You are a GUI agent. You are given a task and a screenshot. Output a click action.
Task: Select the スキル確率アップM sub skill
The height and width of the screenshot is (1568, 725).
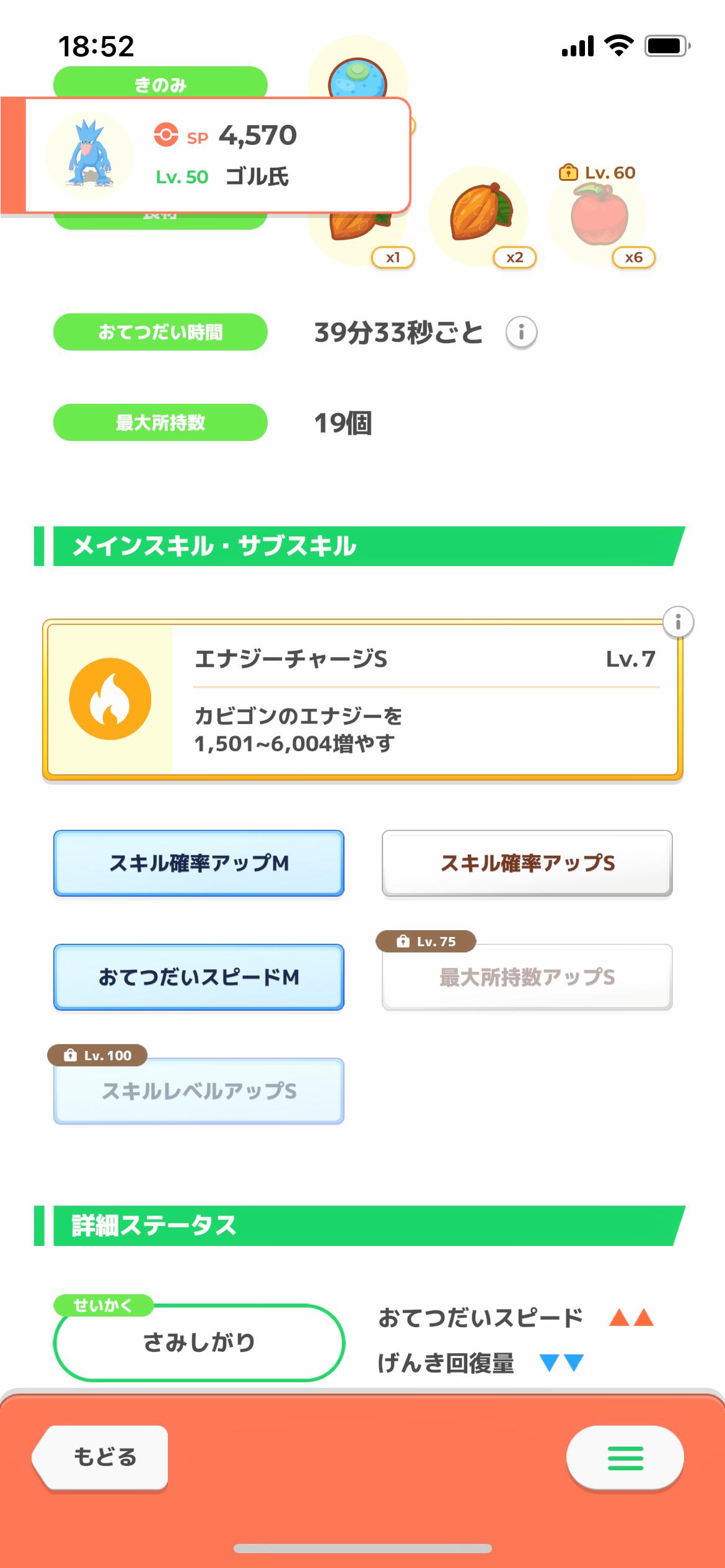(x=199, y=863)
